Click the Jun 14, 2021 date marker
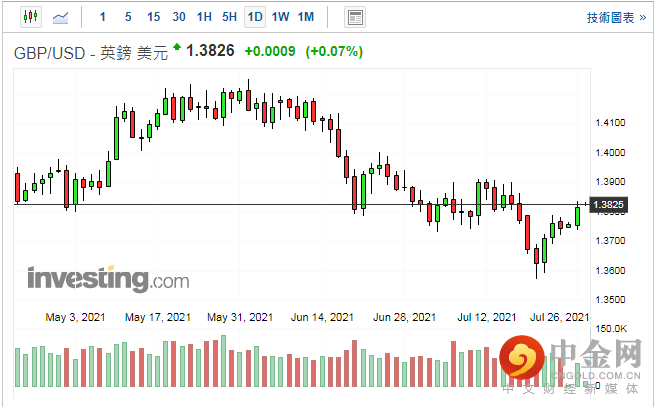The height and width of the screenshot is (407, 656). coord(322,317)
